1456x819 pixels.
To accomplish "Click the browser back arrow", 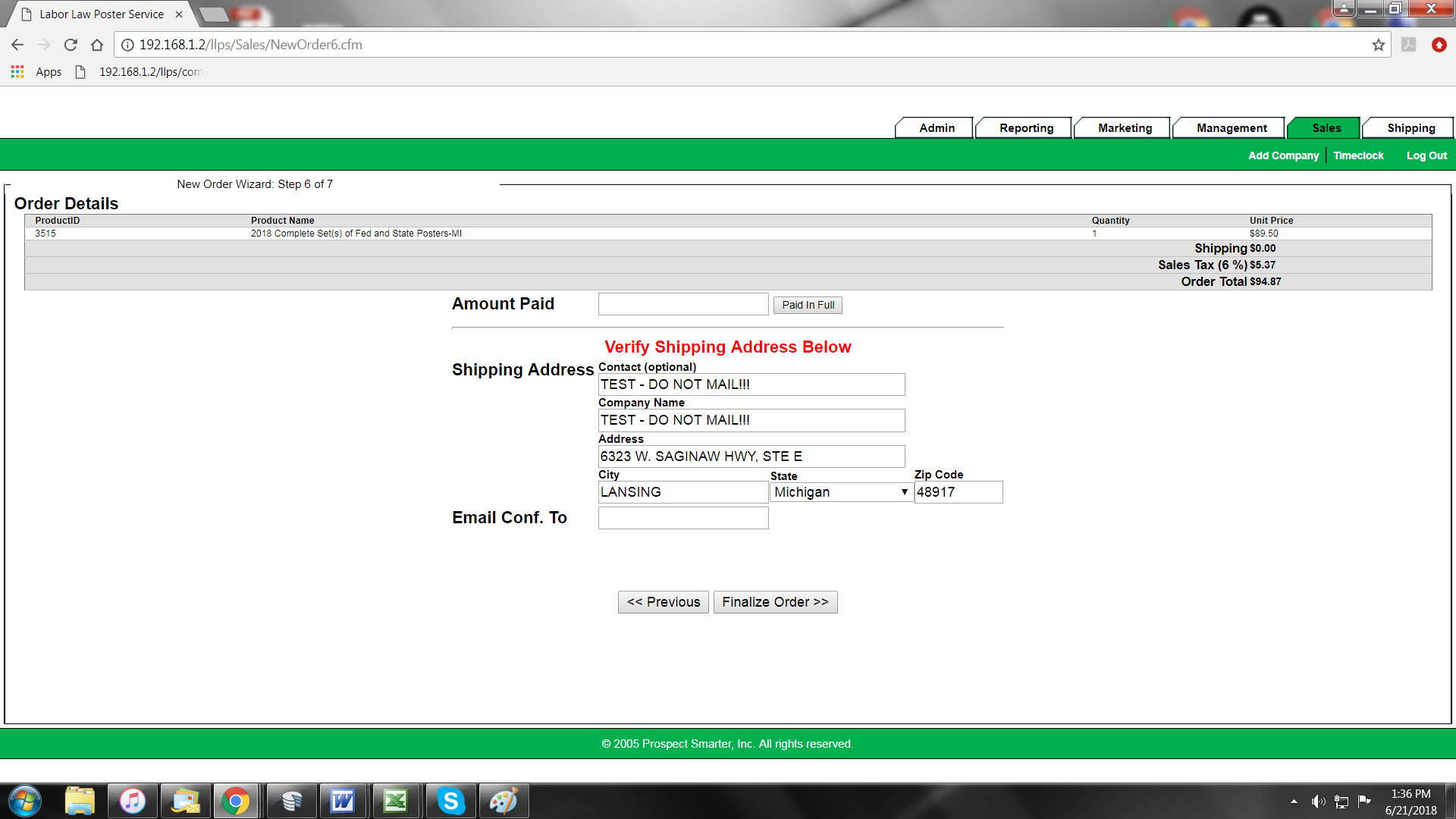I will [17, 45].
